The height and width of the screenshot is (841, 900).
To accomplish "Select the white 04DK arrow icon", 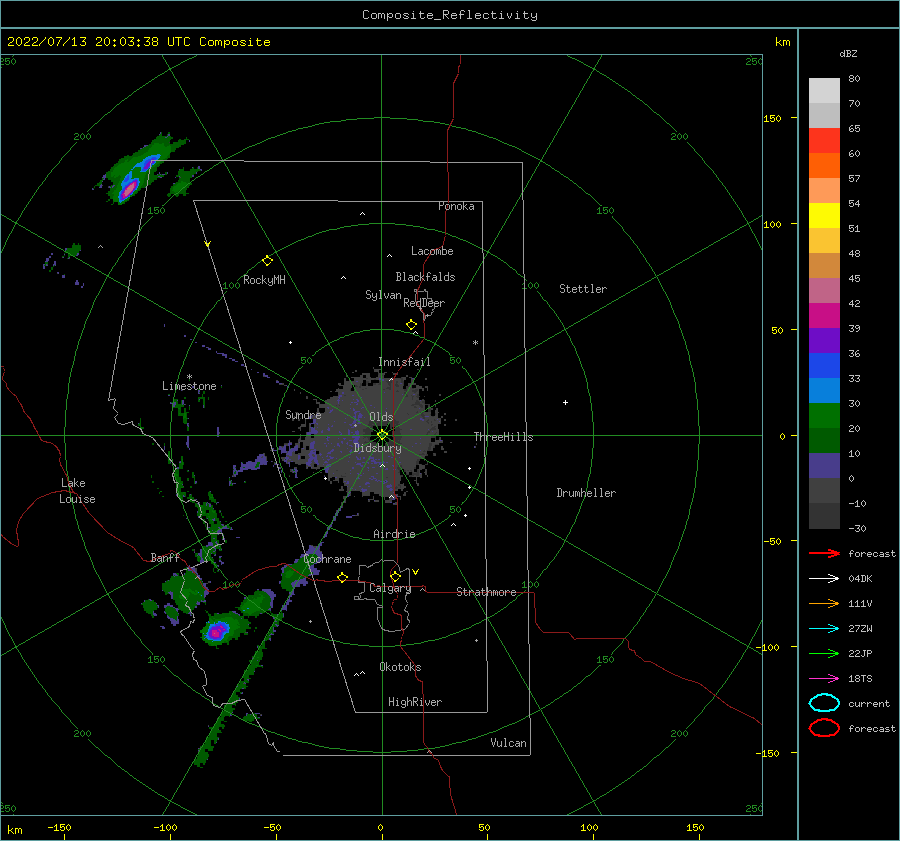I will pos(824,578).
